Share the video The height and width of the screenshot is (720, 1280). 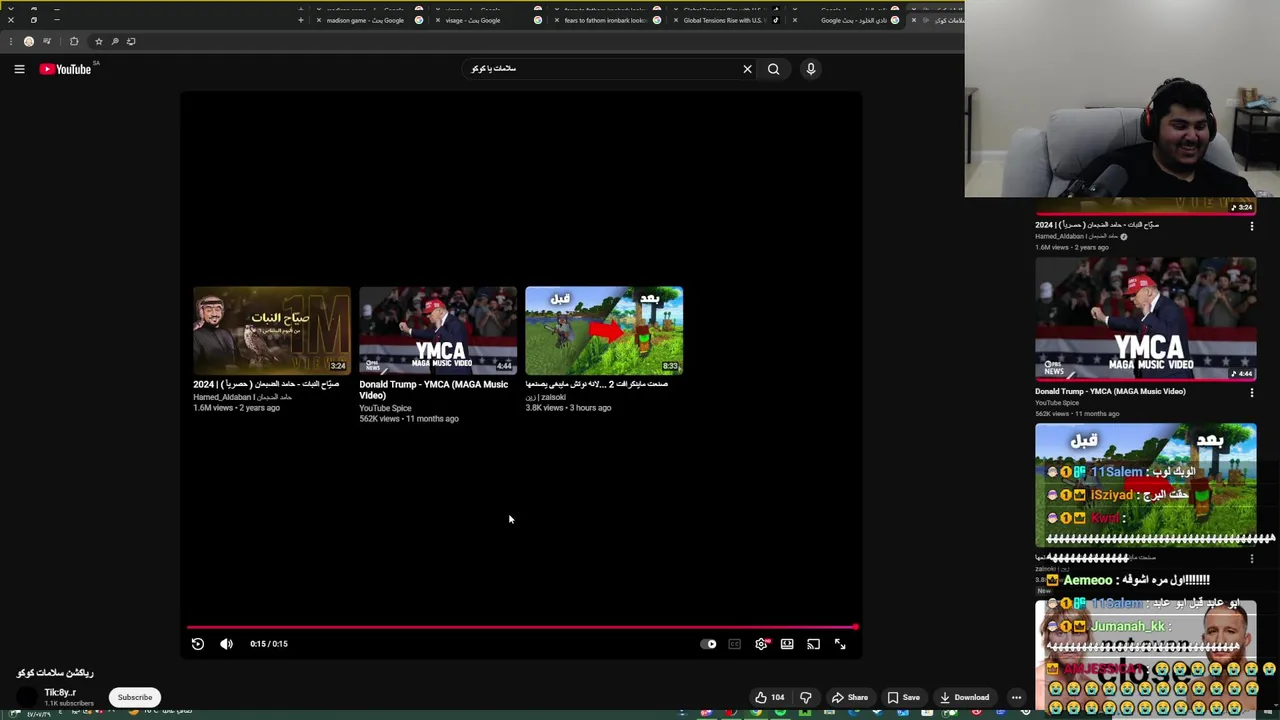850,697
